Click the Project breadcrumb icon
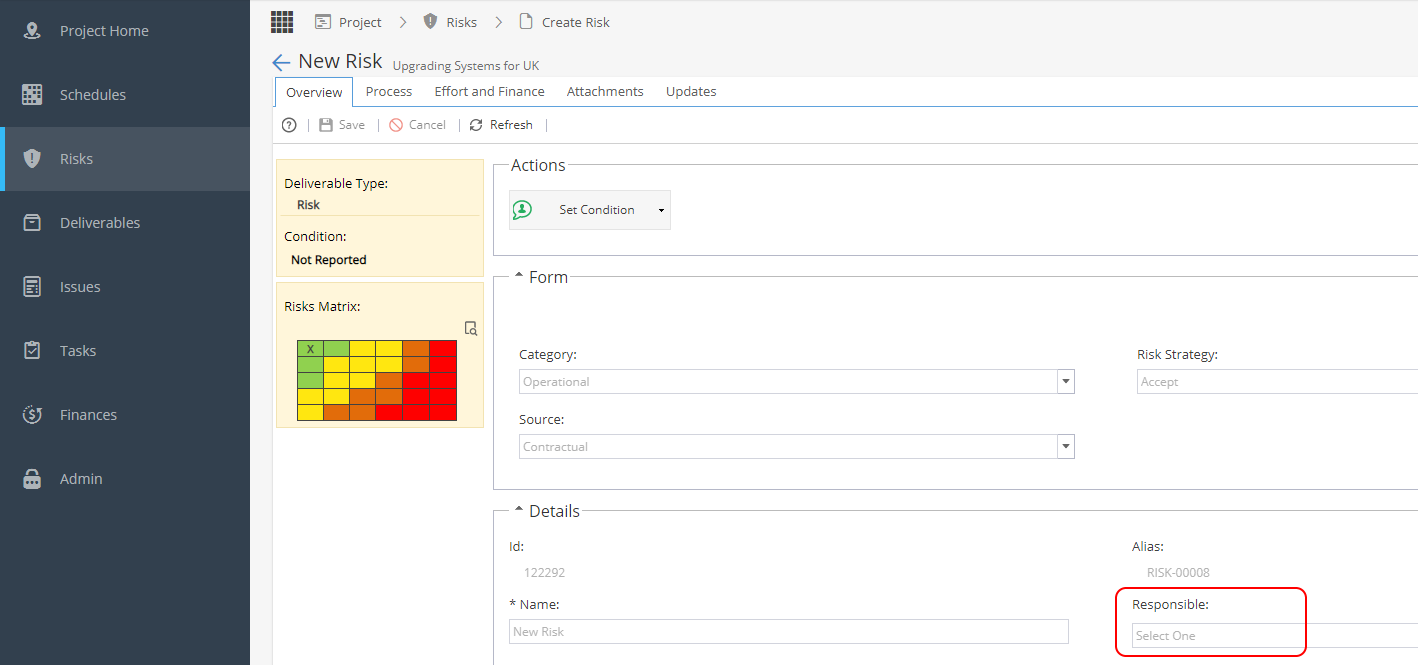1418x665 pixels. tap(323, 21)
